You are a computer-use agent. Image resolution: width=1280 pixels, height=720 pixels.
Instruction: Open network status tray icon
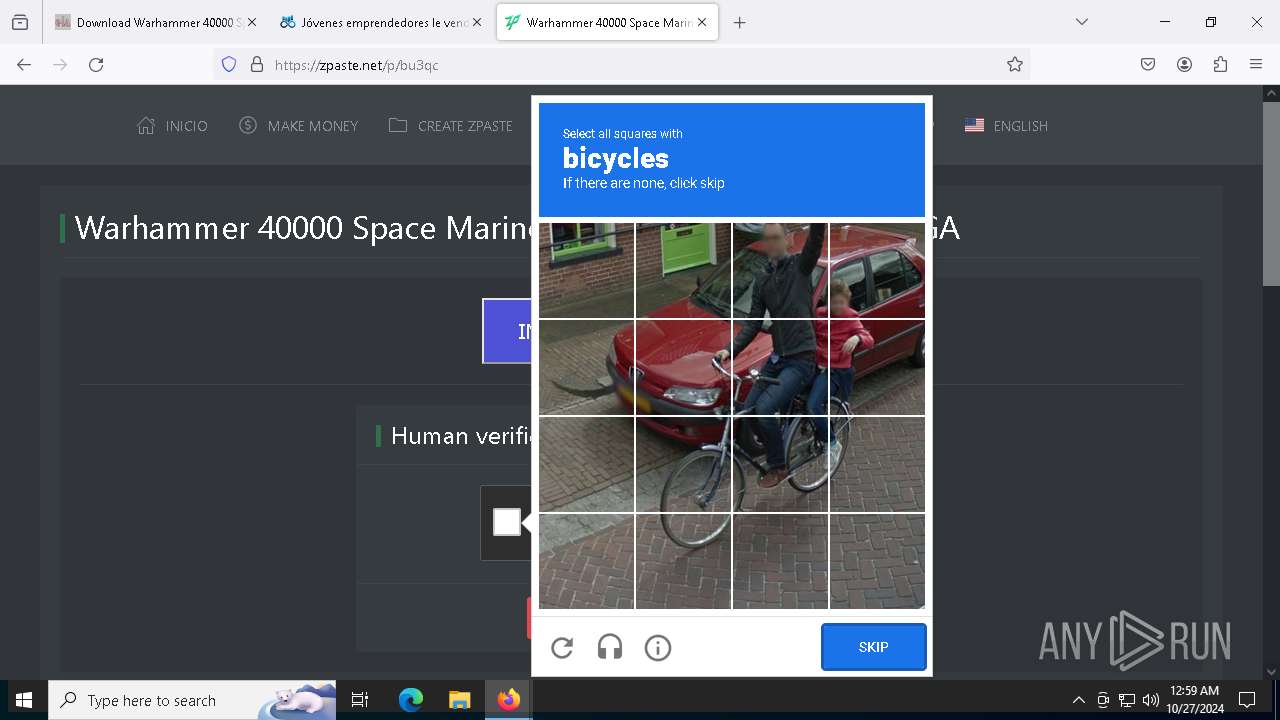pyautogui.click(x=1127, y=700)
